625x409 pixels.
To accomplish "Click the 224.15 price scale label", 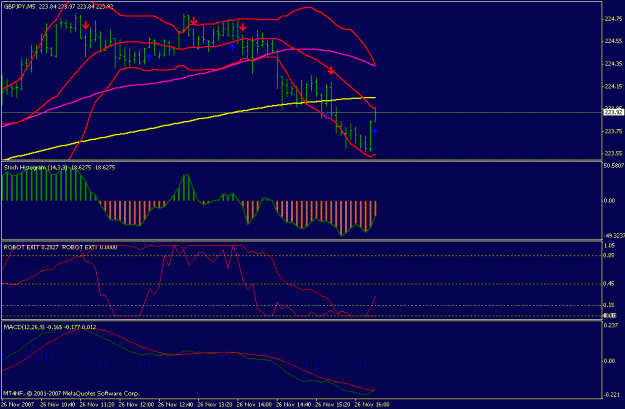I will pyautogui.click(x=613, y=86).
